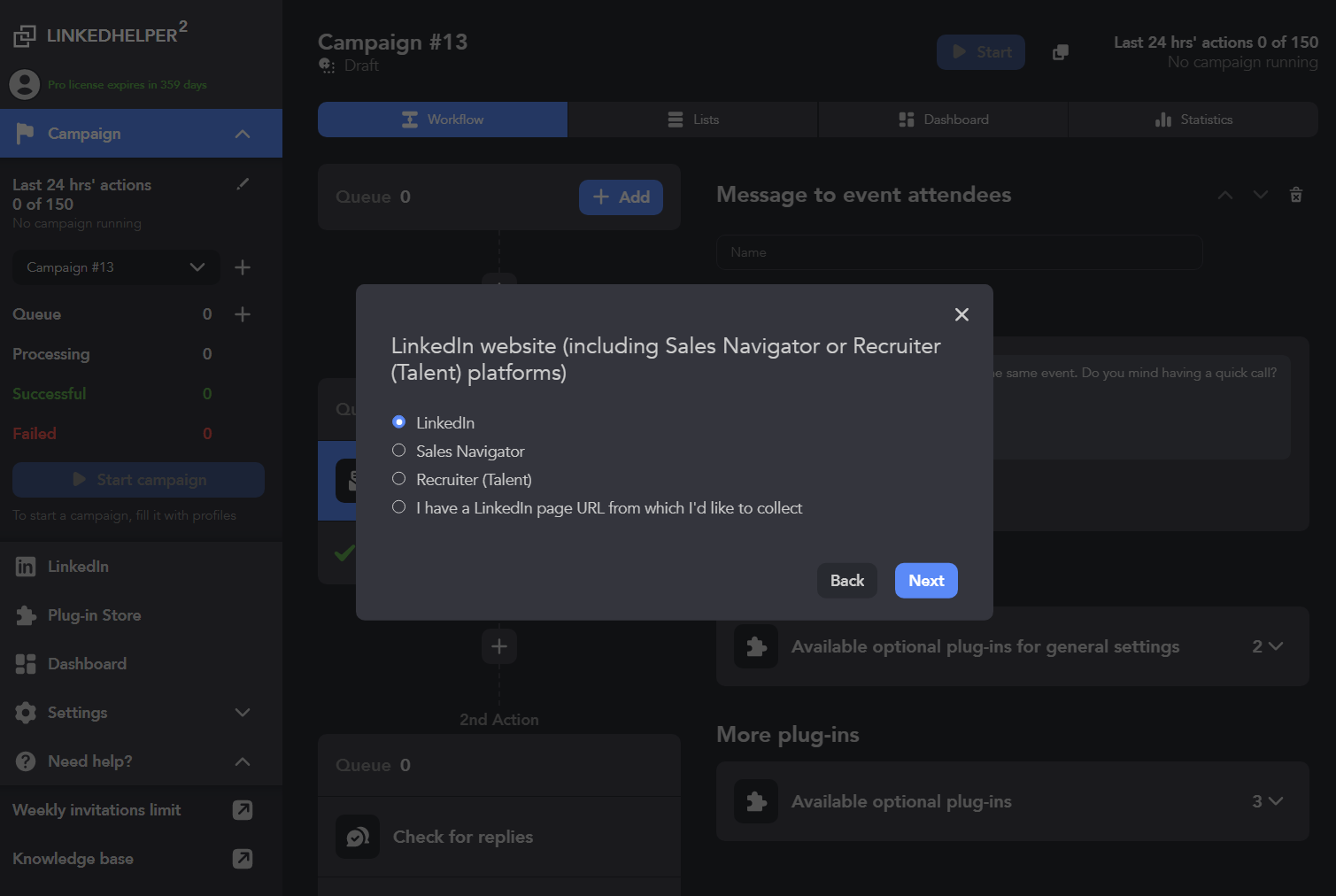Viewport: 1336px width, 896px height.
Task: Expand the Available optional plug-ins row
Action: [x=1013, y=801]
